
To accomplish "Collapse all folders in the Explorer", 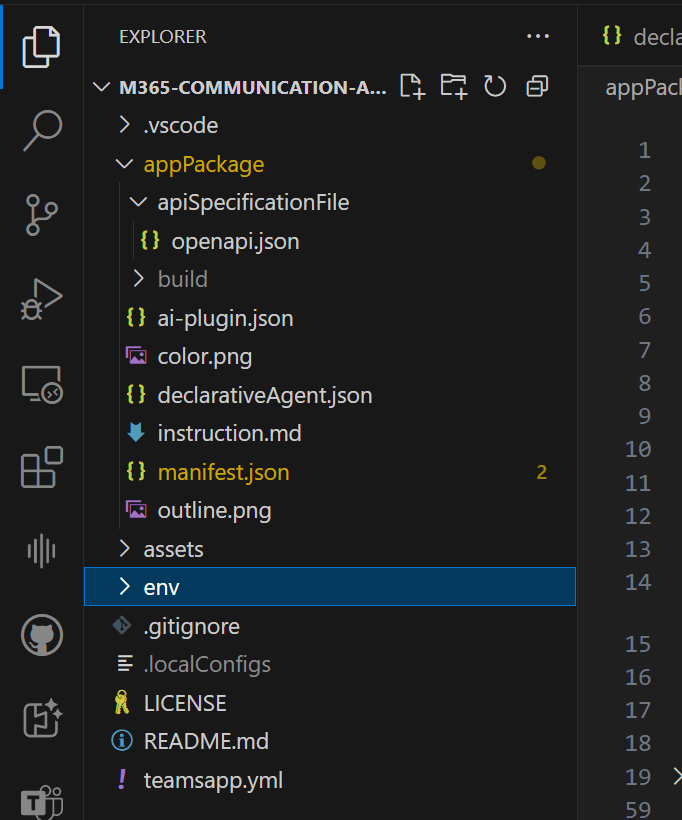I will [x=537, y=87].
